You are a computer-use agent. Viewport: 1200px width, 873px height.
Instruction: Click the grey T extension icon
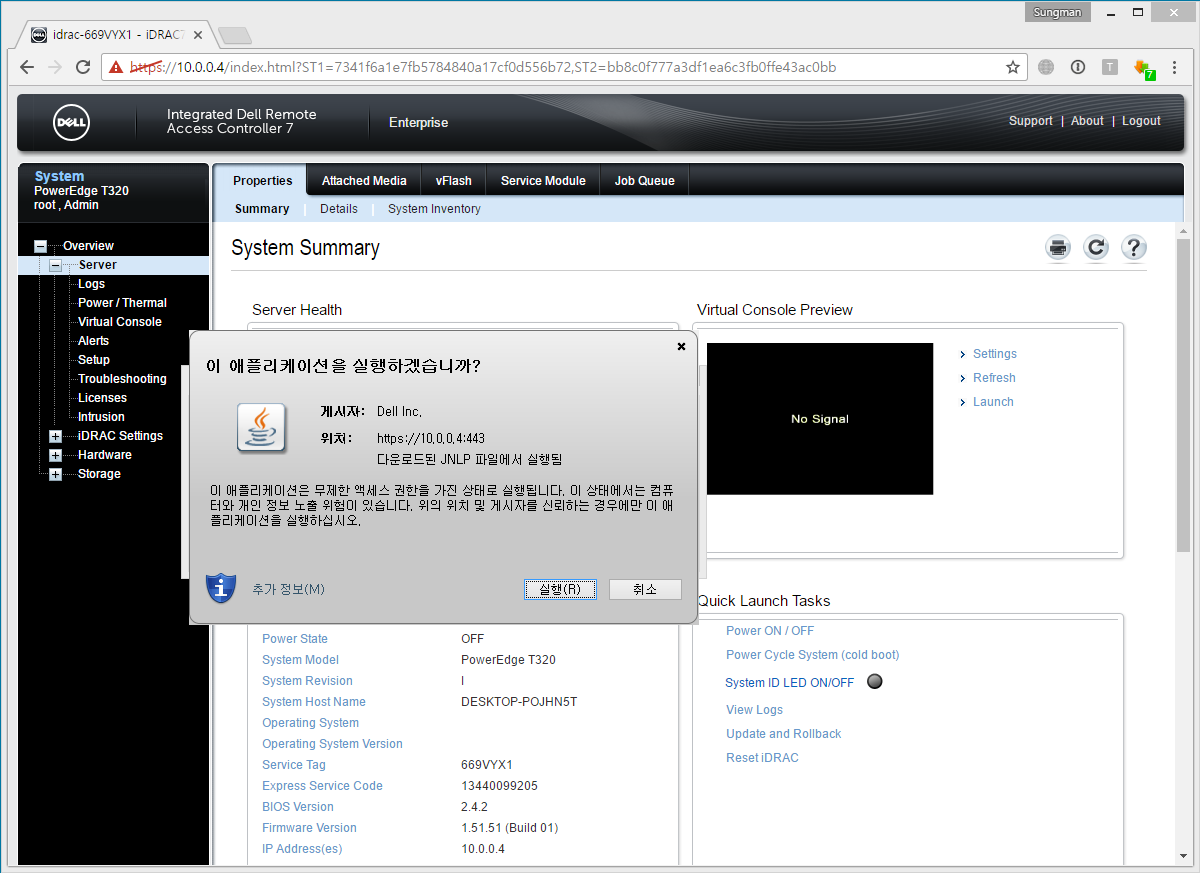point(1110,67)
